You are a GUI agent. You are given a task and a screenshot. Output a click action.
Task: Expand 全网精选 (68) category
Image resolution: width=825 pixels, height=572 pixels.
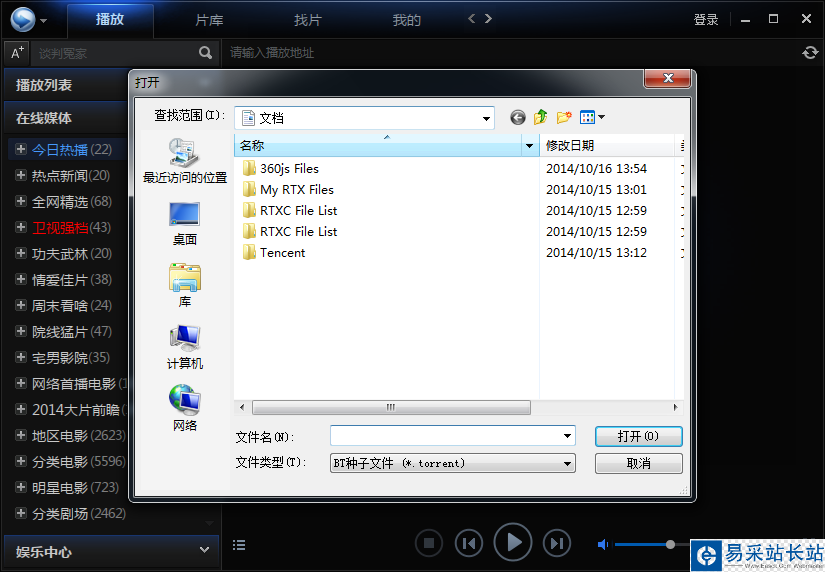coord(21,201)
